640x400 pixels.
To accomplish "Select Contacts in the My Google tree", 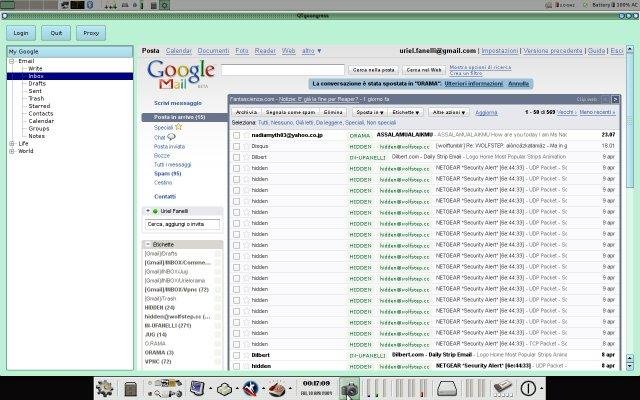I will (x=41, y=113).
